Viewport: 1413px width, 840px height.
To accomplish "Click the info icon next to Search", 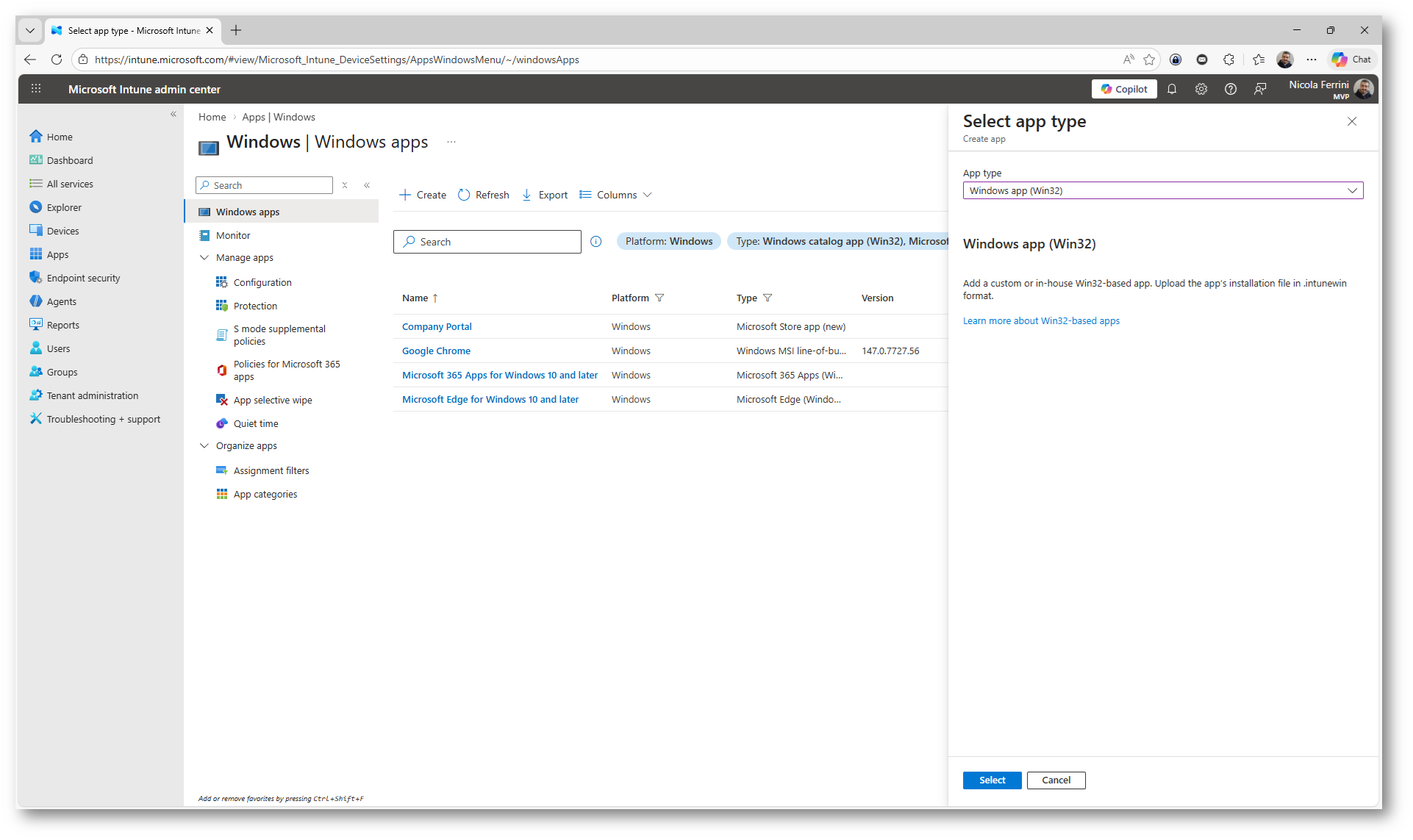I will tap(596, 242).
